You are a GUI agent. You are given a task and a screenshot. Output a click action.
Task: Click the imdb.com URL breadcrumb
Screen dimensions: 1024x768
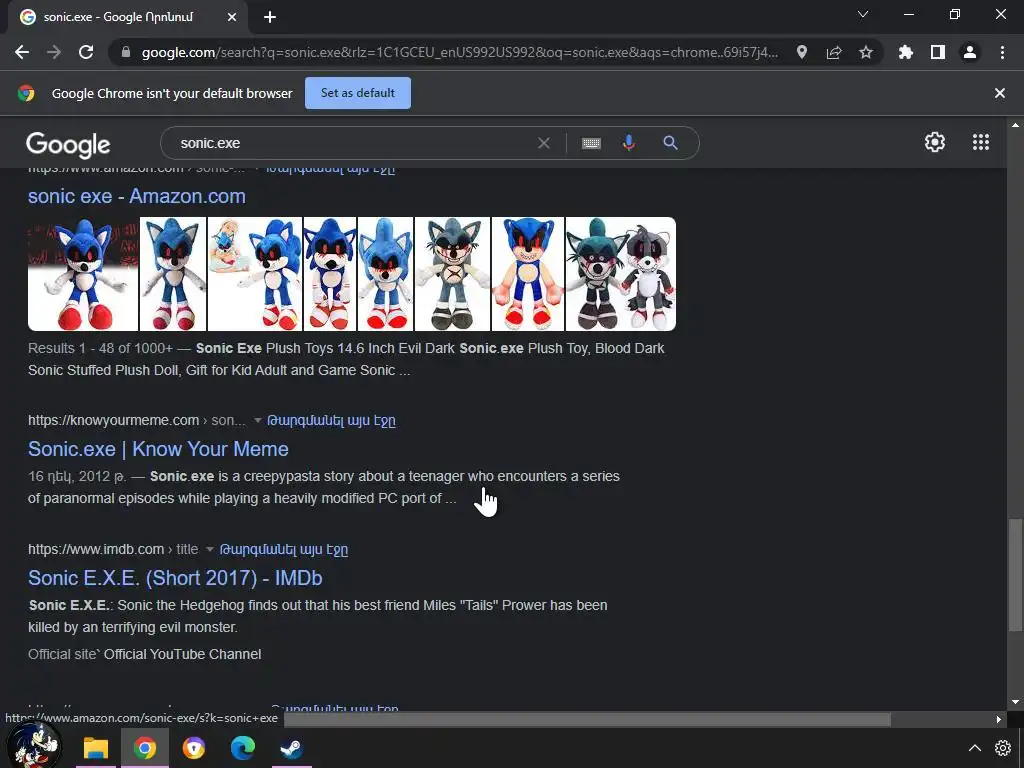tap(113, 549)
